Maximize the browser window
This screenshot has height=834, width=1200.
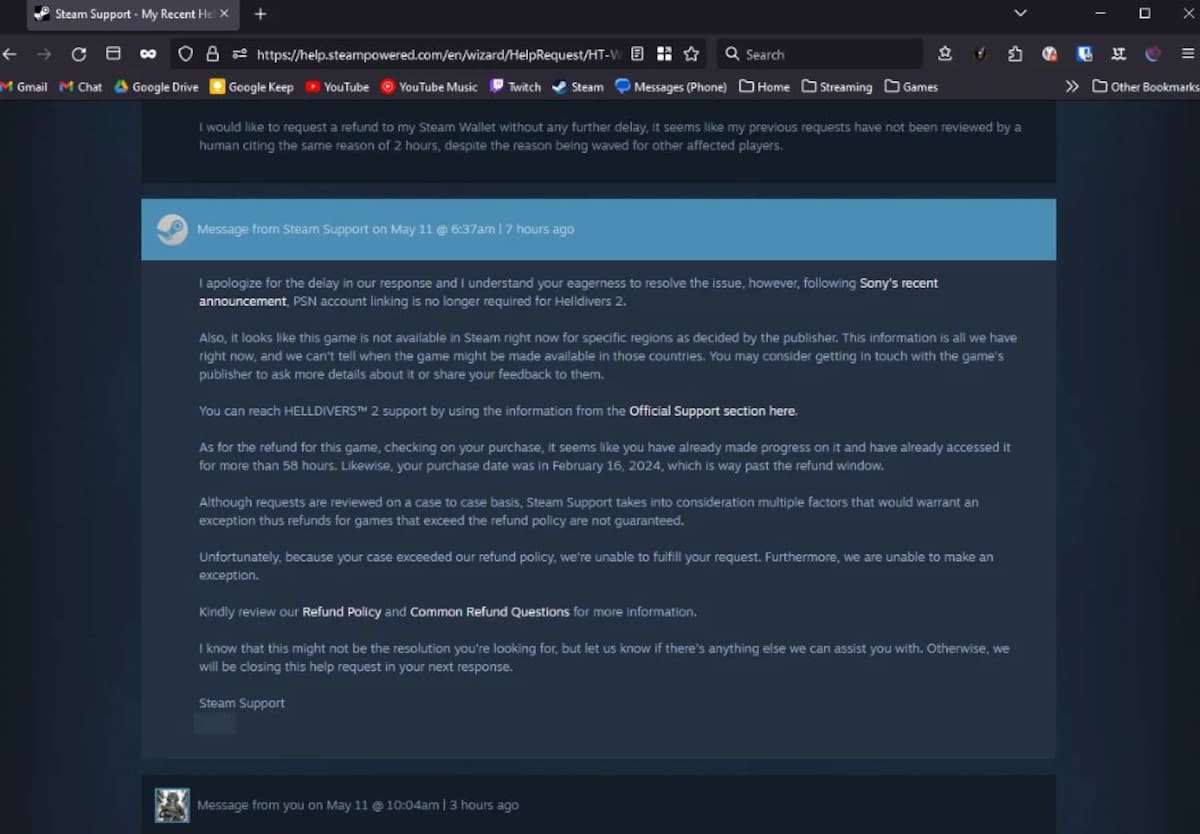tap(1145, 14)
